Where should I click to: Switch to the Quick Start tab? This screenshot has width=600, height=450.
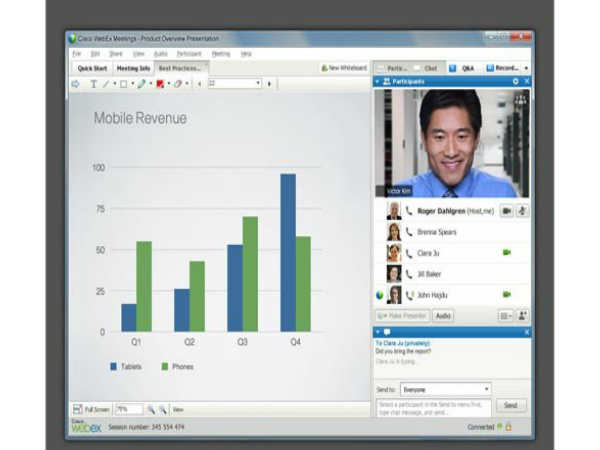coord(92,68)
